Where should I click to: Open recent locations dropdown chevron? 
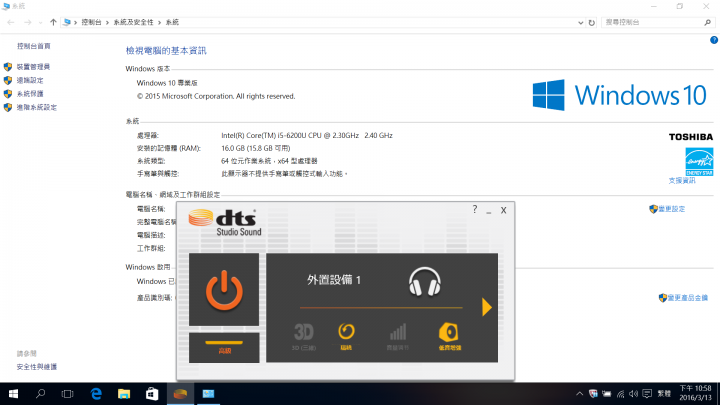(40, 22)
